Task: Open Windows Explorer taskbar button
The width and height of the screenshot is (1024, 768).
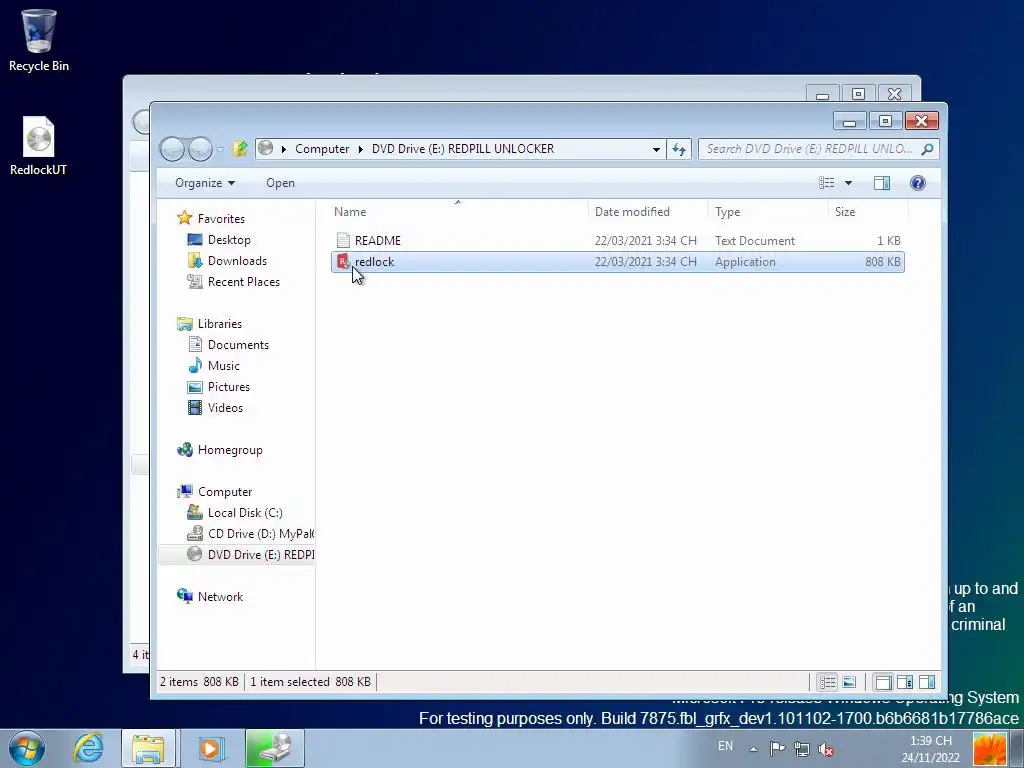Action: point(148,748)
